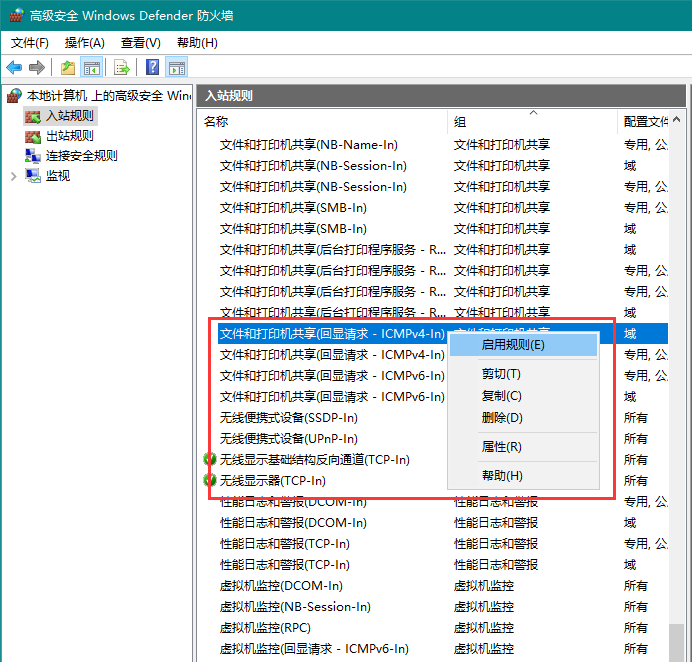The height and width of the screenshot is (662, 692).
Task: Click the 监视 monitor tree icon
Action: tap(33, 176)
